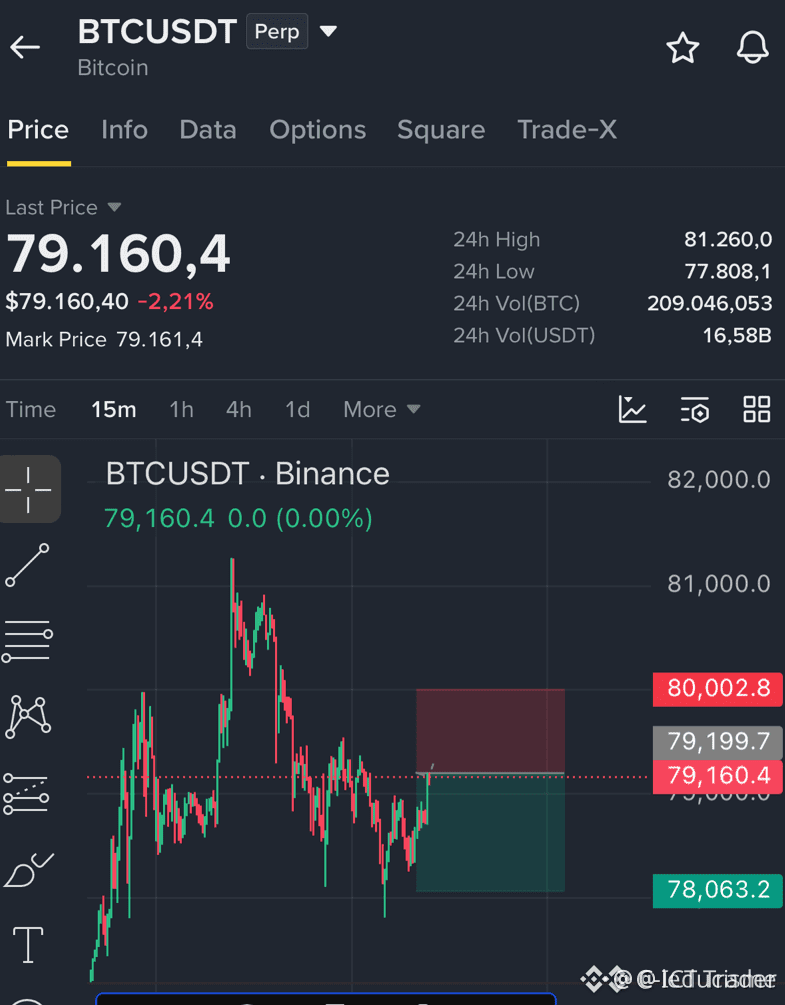
Task: Select the XABCD pattern drawing tool
Action: [28, 716]
